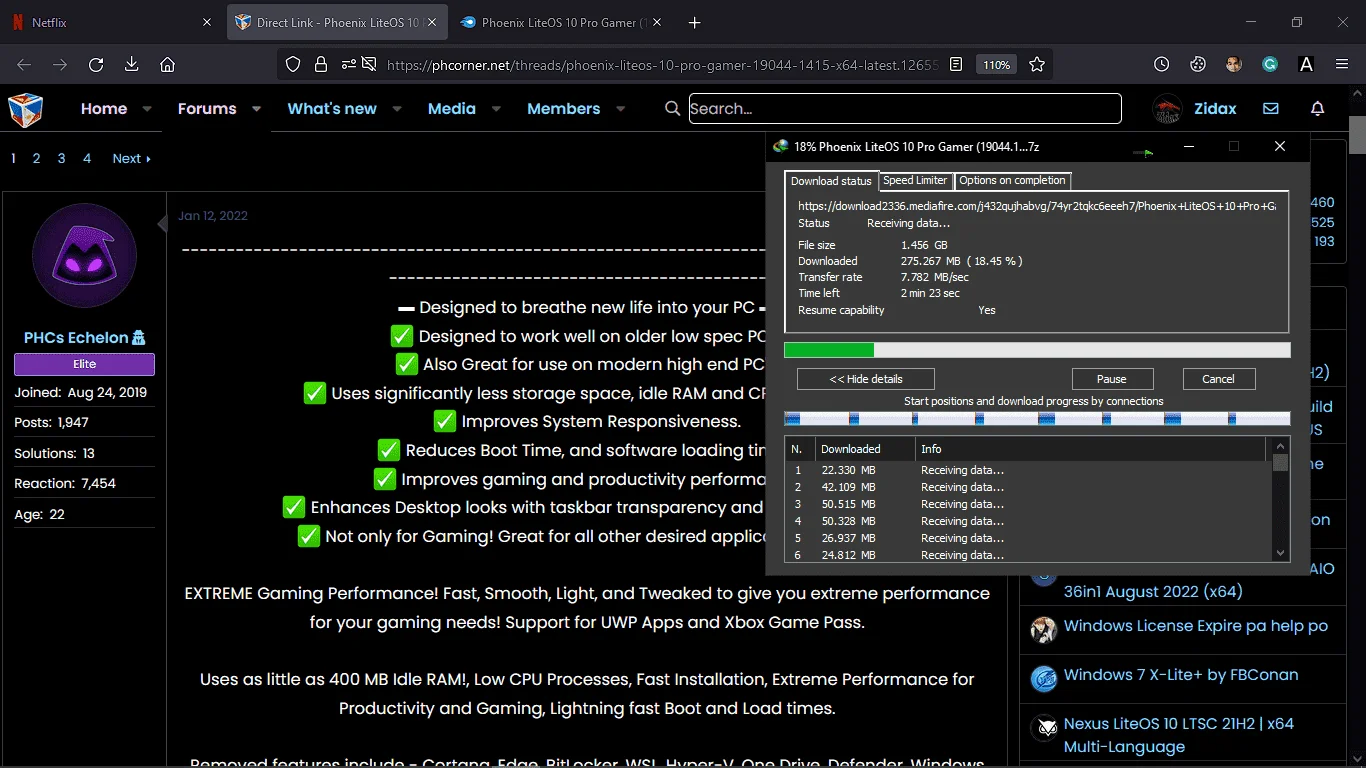The image size is (1366, 768).
Task: Click the Jan 12, 2022 post date
Action: 213,215
